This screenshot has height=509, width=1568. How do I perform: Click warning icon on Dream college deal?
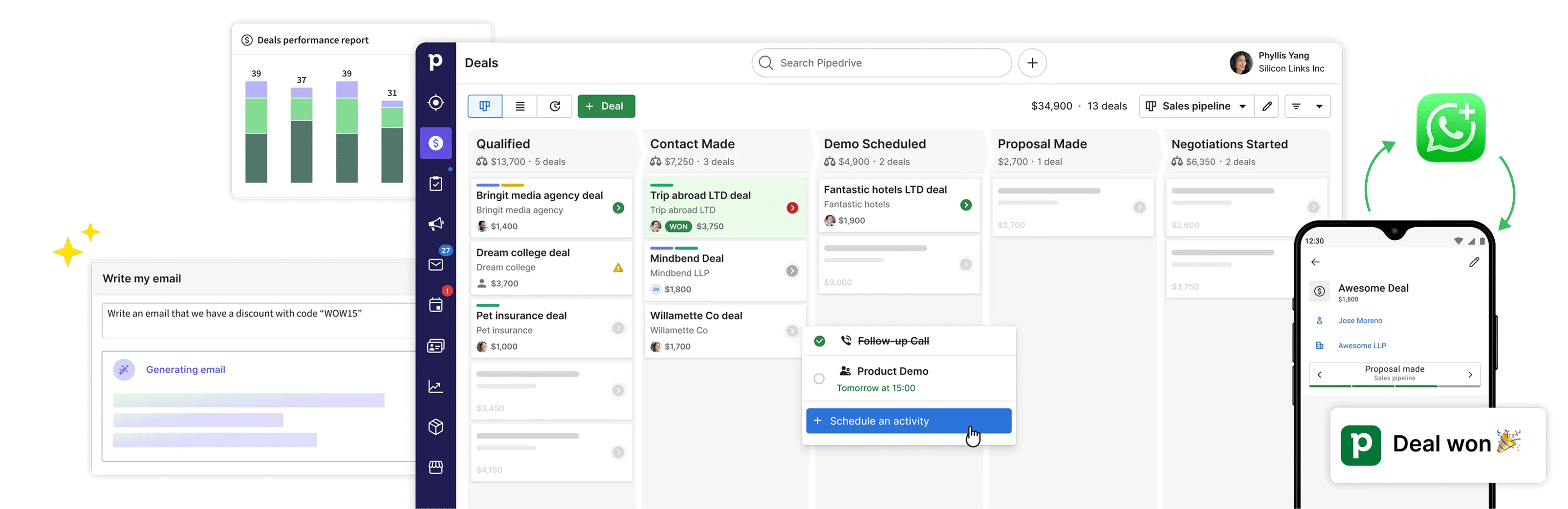coord(618,268)
